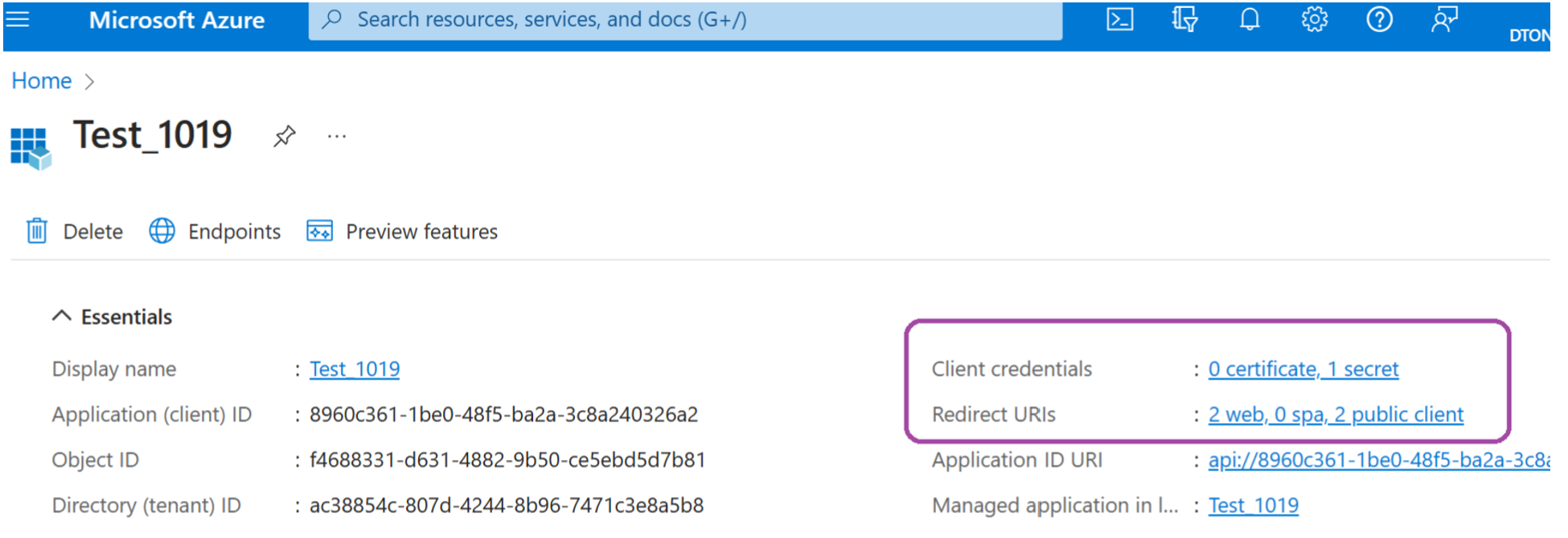Focus the Search resources, services, and docs box
The height and width of the screenshot is (538, 1568).
[x=685, y=20]
